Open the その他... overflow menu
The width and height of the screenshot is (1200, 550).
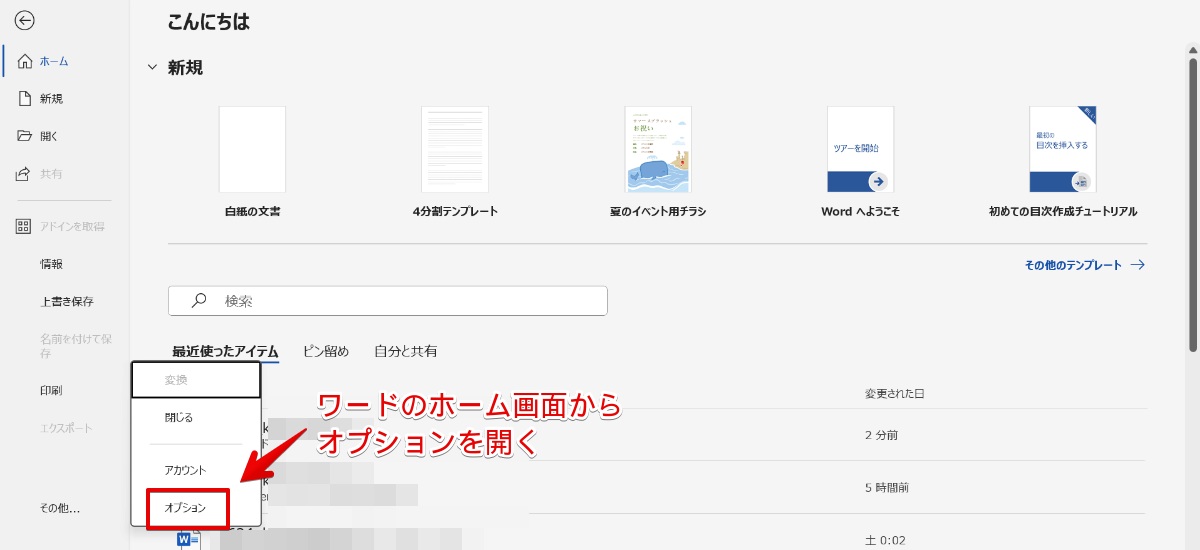(x=60, y=508)
